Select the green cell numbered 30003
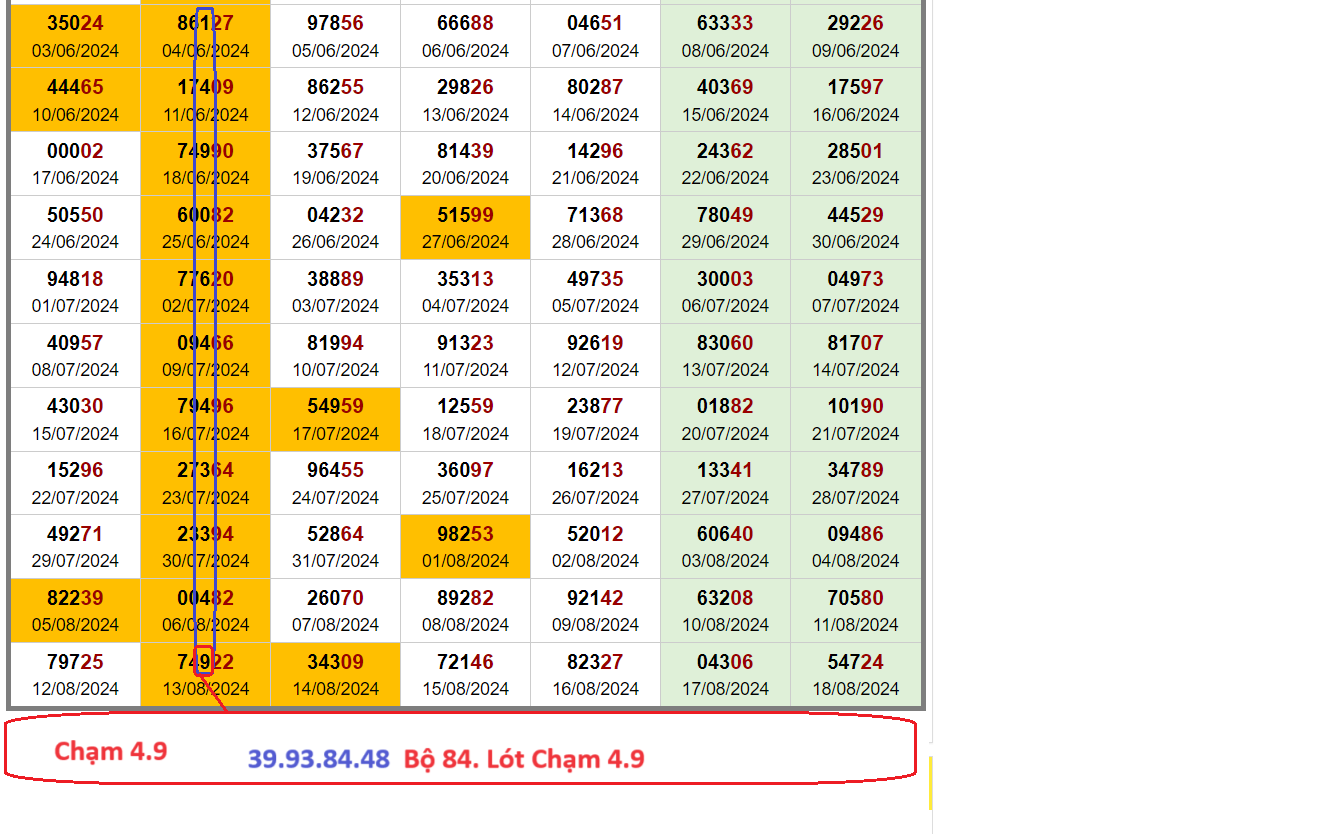Image resolution: width=1337 pixels, height=834 pixels. 725,291
